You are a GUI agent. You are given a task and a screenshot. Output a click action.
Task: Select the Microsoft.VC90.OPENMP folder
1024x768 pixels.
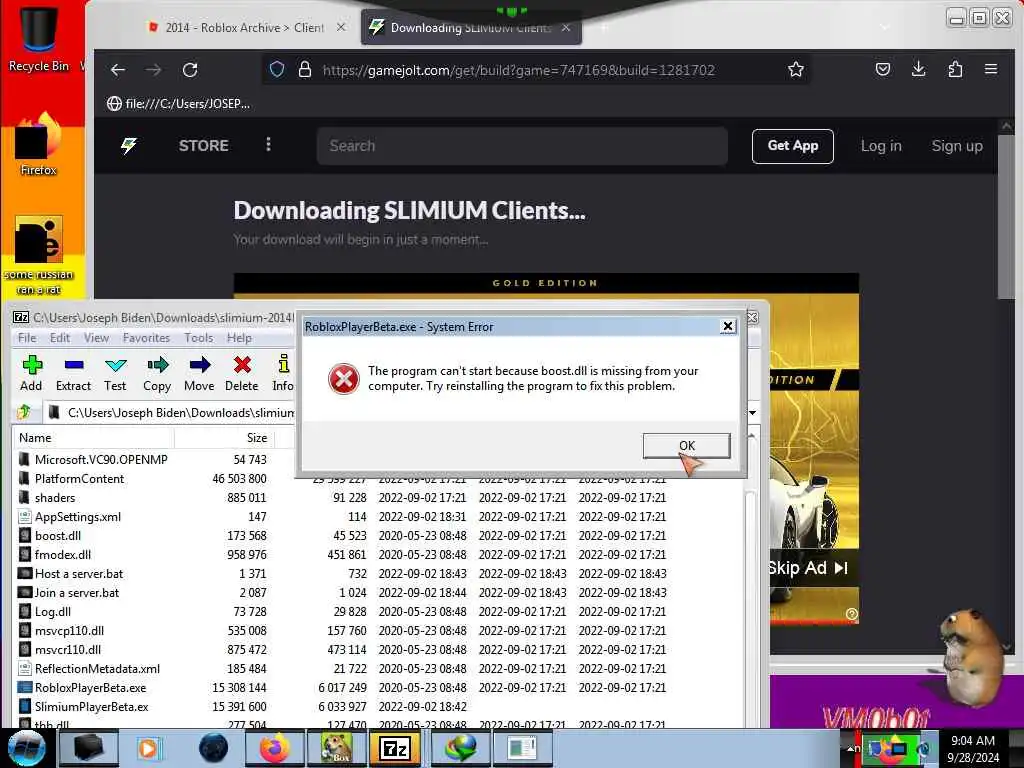(101, 460)
